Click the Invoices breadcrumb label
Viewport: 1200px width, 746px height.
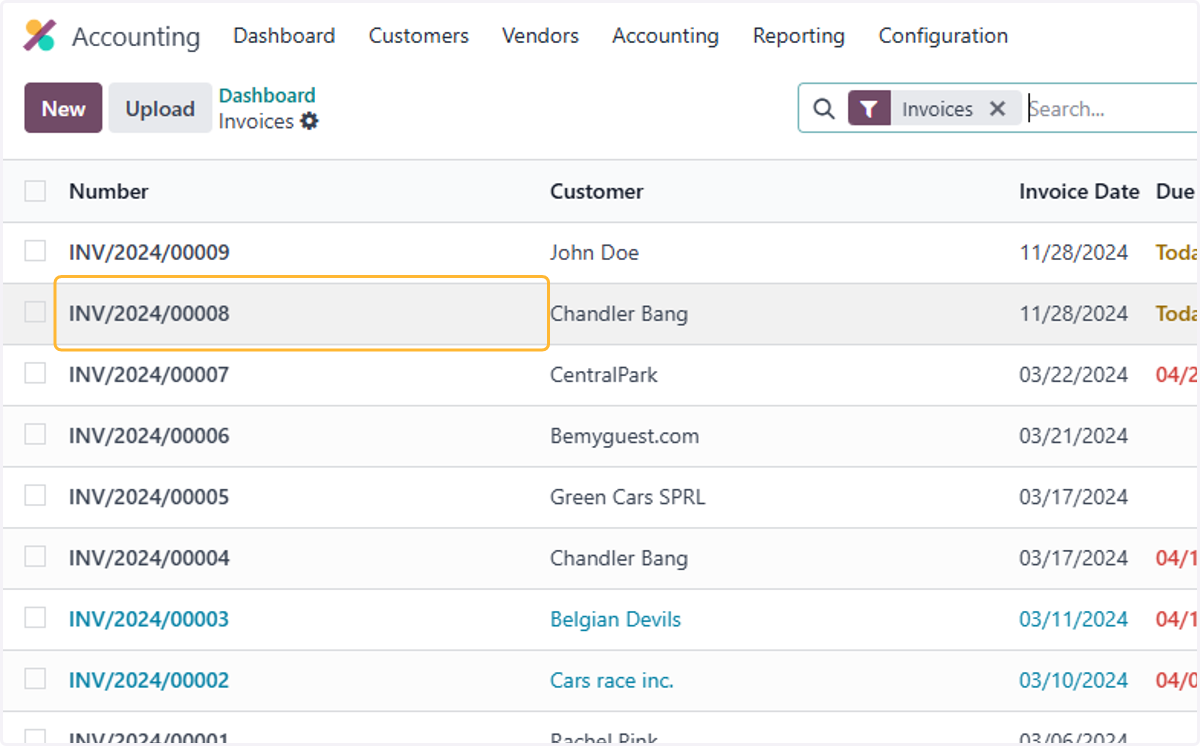(256, 121)
